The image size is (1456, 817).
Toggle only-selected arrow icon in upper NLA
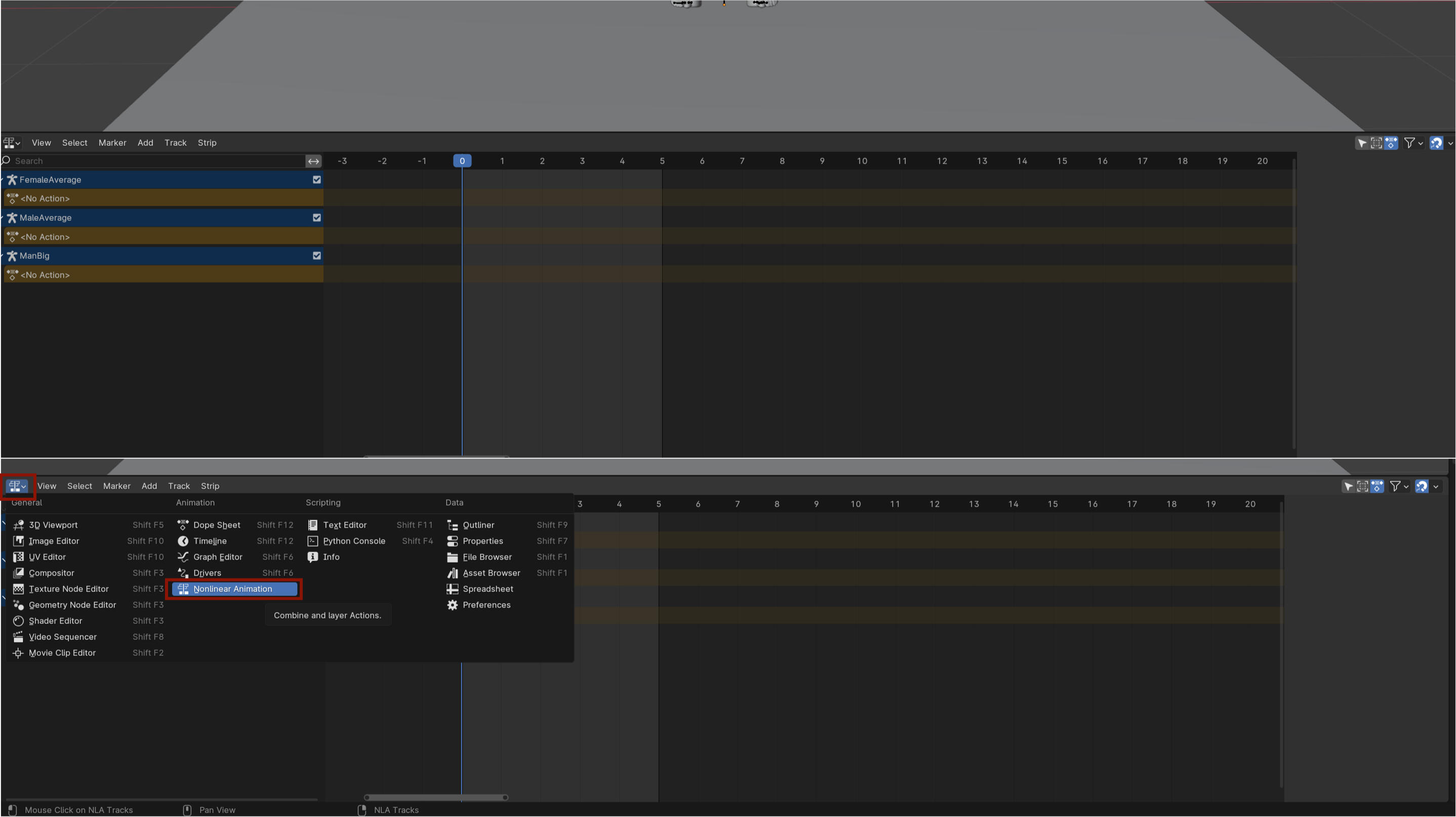pos(1362,143)
